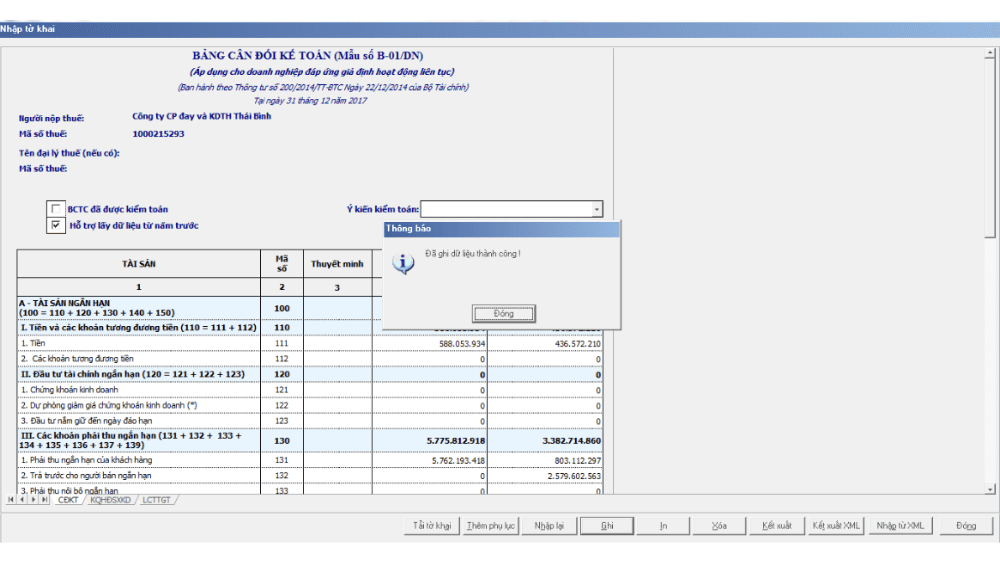This screenshot has height=562, width=1000.
Task: Select the Thuyết minh cell for row 111
Action: point(338,343)
